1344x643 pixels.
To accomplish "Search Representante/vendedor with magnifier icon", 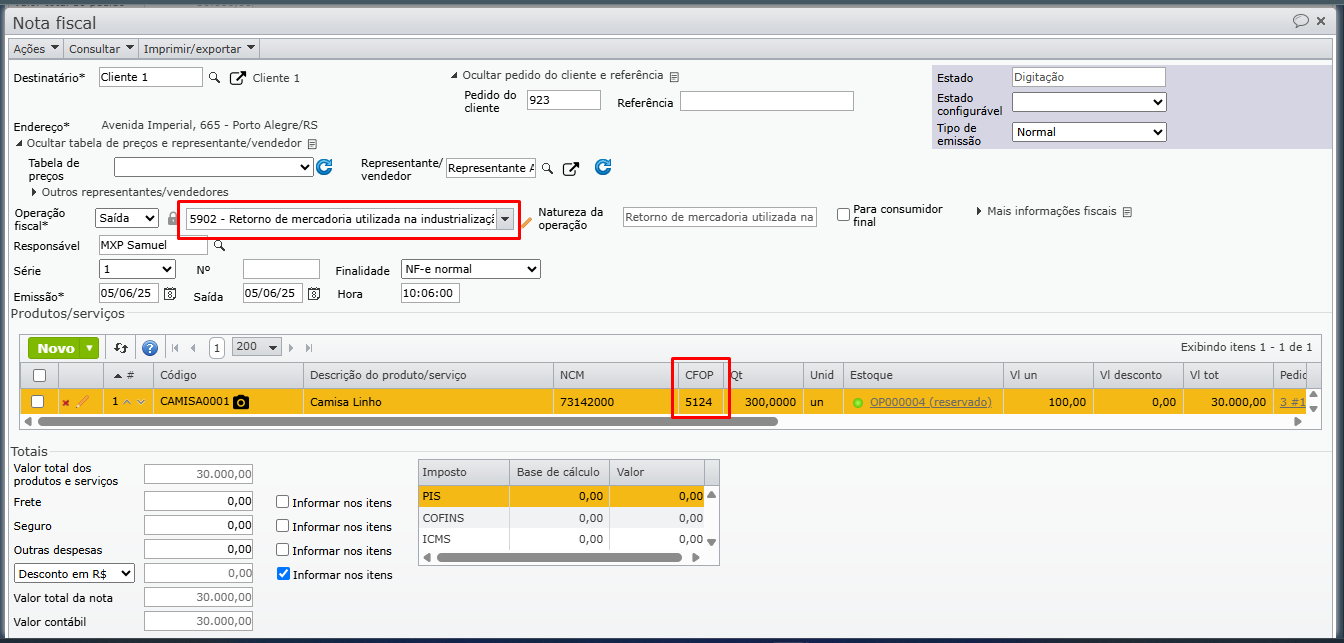I will coord(547,168).
